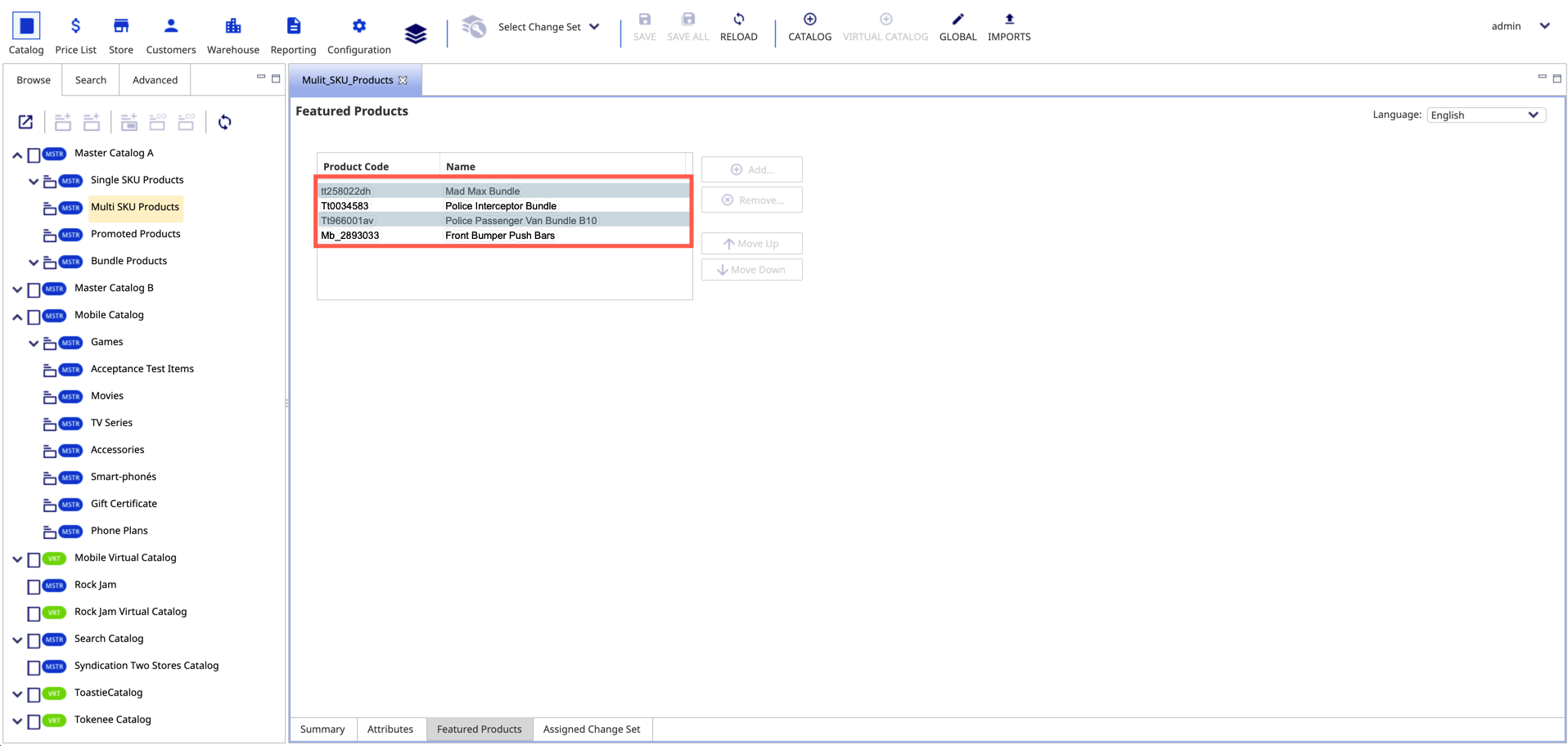The height and width of the screenshot is (746, 1568).
Task: Expand the Master Catalog B node
Action: [x=17, y=289]
